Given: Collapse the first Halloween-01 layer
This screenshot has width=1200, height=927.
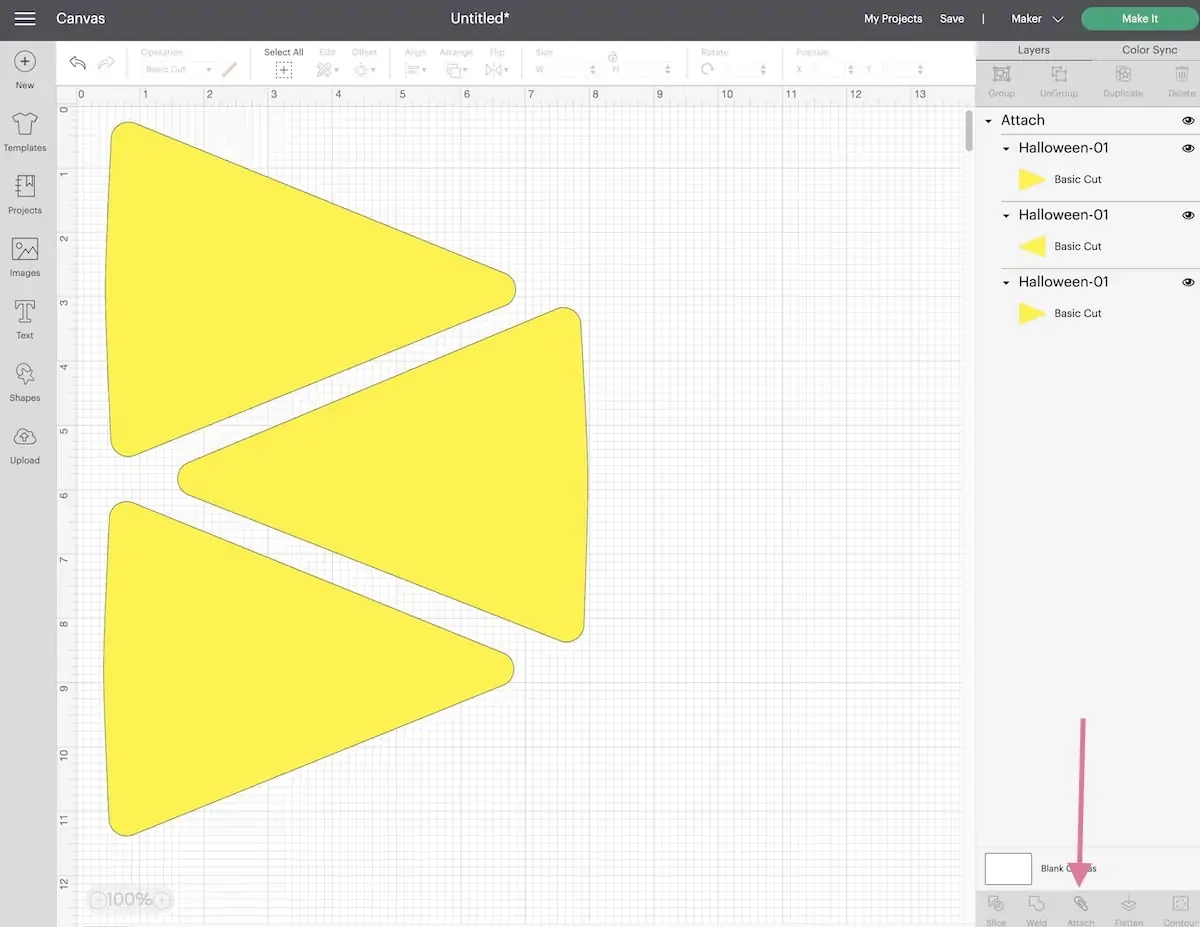Looking at the screenshot, I should pos(1006,149).
